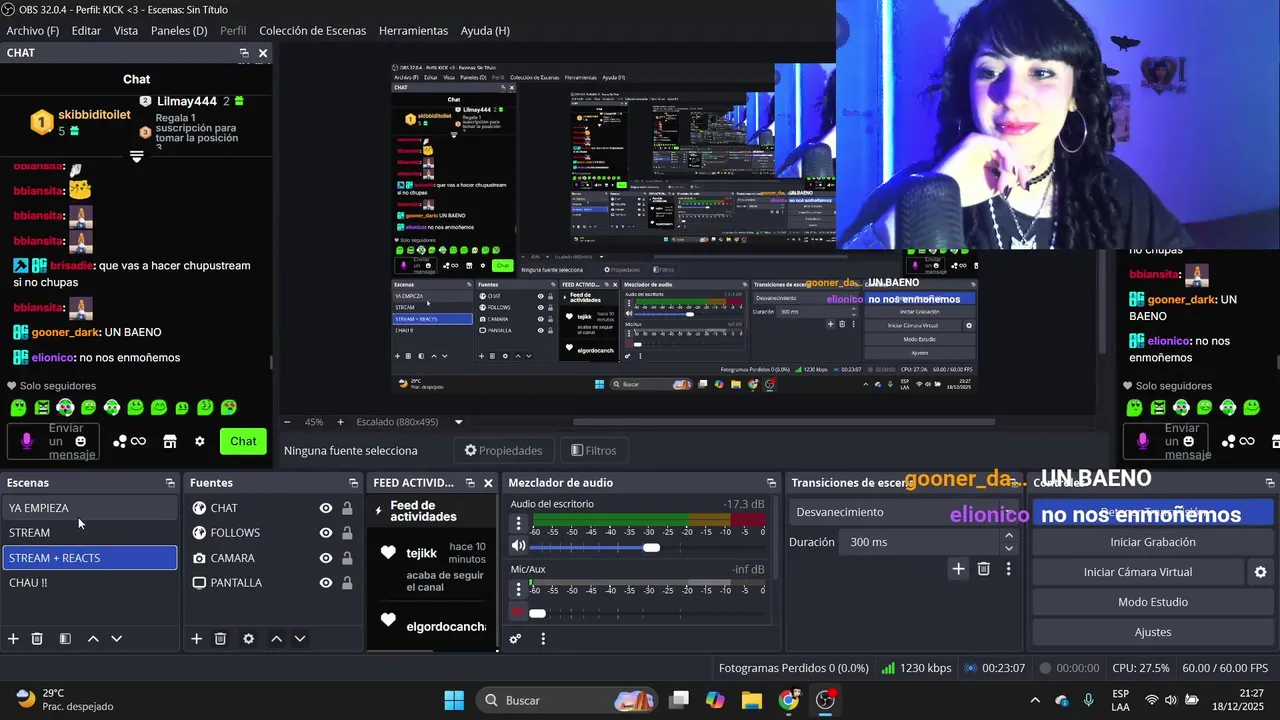Open Colección de Escenas menu
The width and height of the screenshot is (1280, 720).
312,31
